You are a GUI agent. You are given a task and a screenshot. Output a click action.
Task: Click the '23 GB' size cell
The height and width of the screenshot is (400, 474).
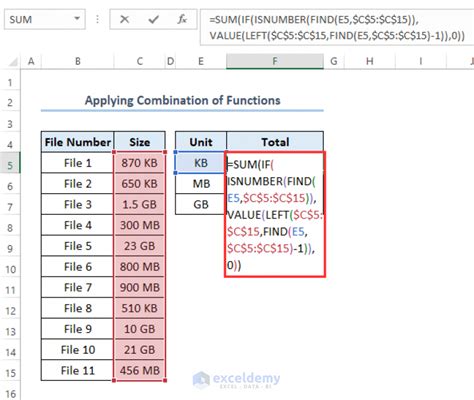(x=140, y=246)
